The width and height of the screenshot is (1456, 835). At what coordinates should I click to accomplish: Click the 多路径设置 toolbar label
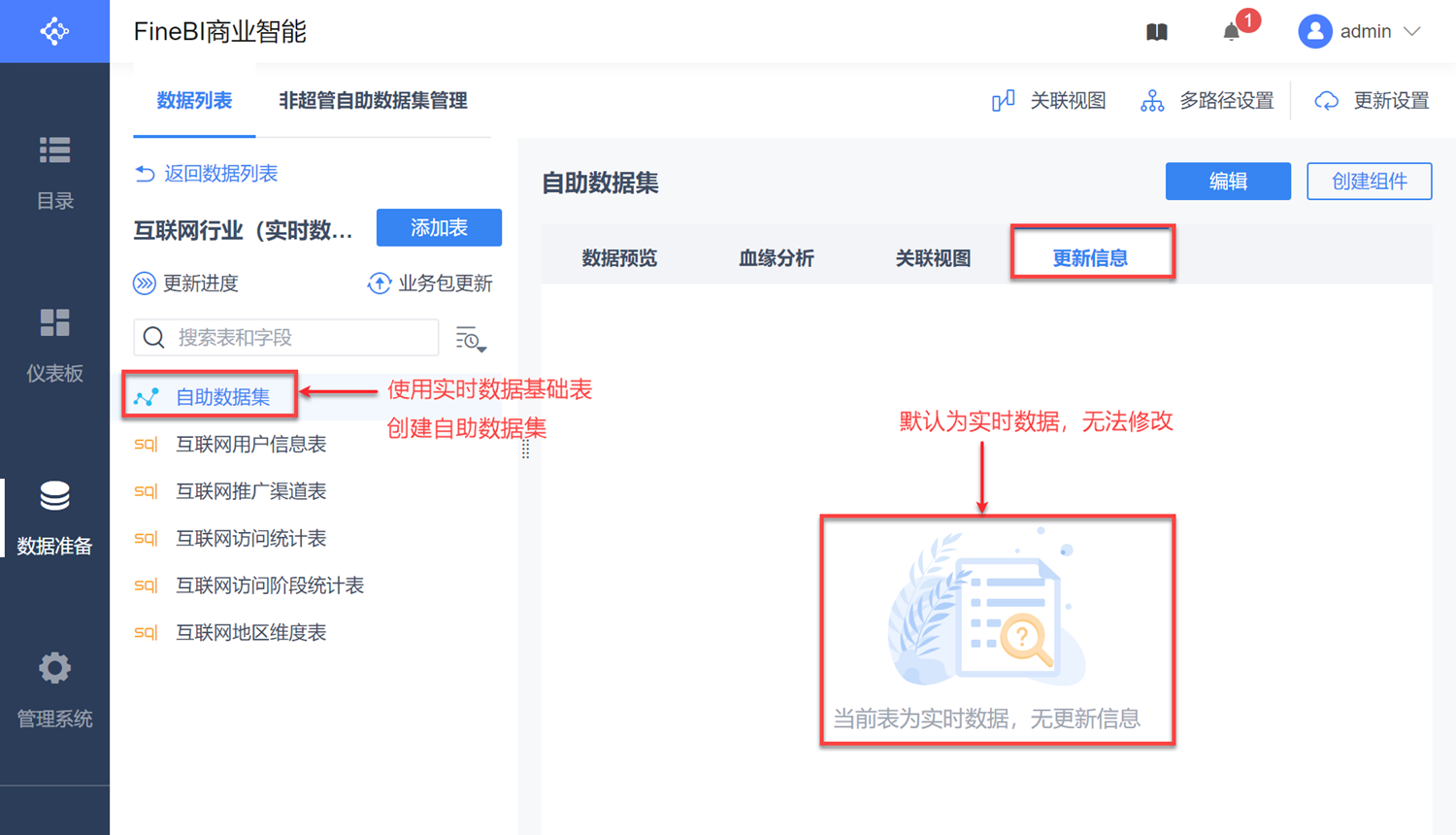[1226, 101]
